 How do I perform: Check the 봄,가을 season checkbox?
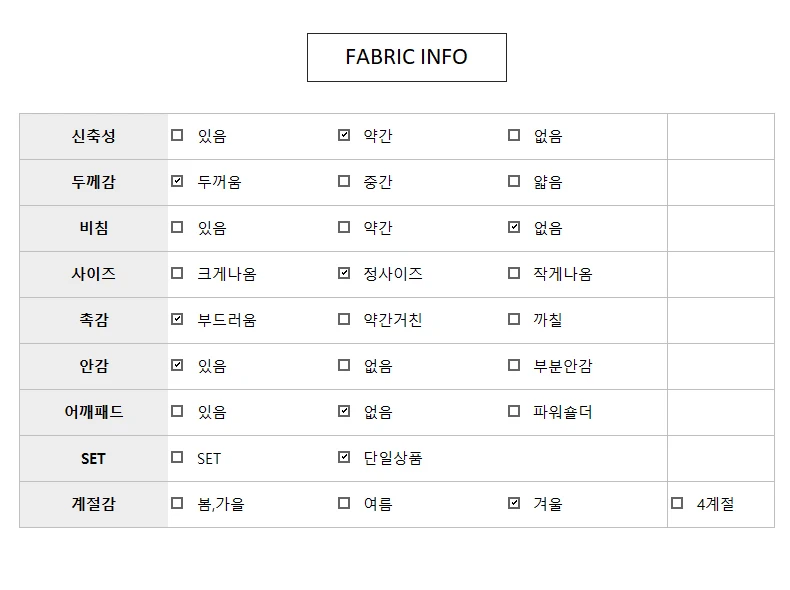pyautogui.click(x=177, y=503)
